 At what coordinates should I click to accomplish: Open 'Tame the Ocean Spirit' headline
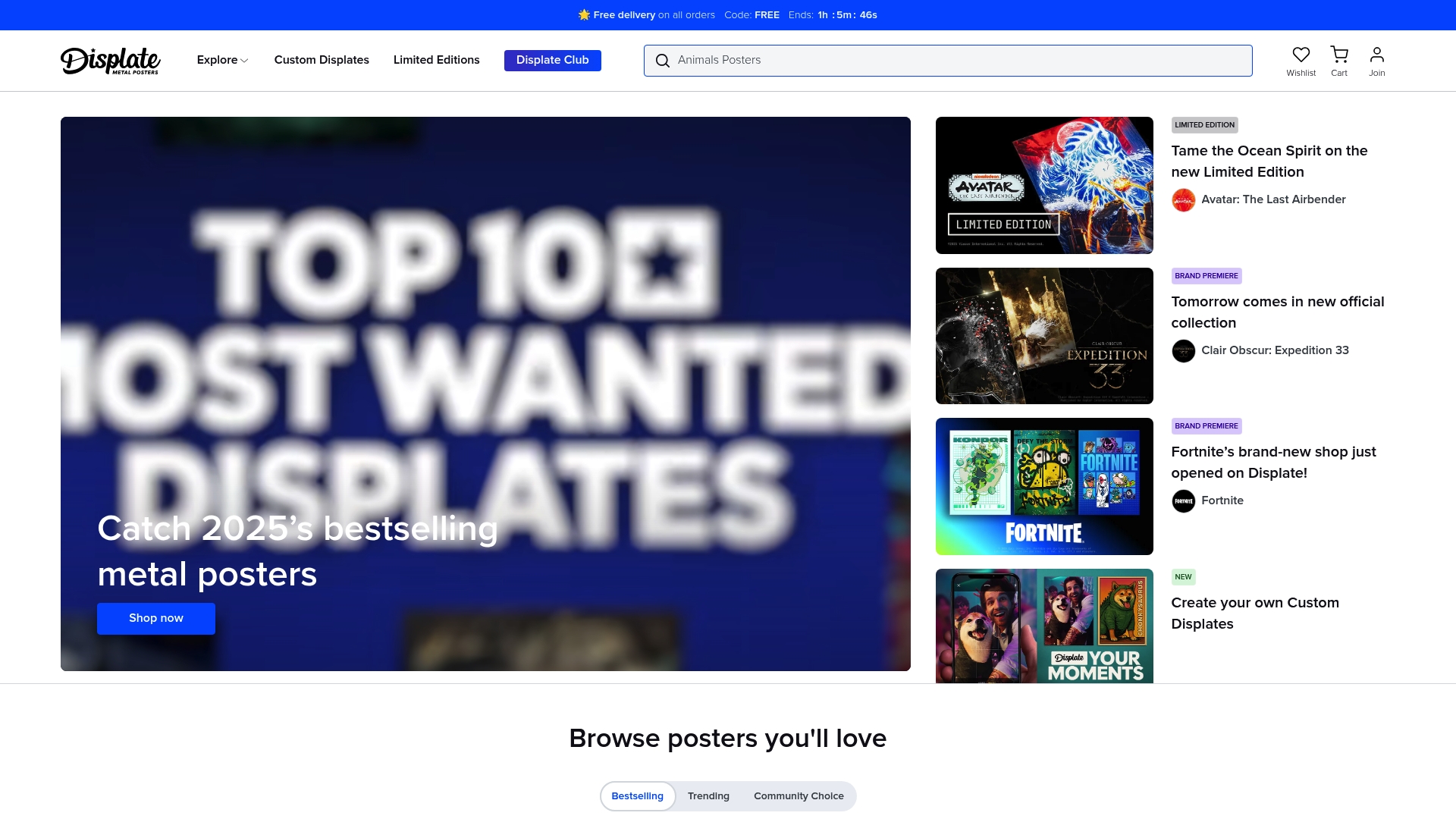point(1269,162)
